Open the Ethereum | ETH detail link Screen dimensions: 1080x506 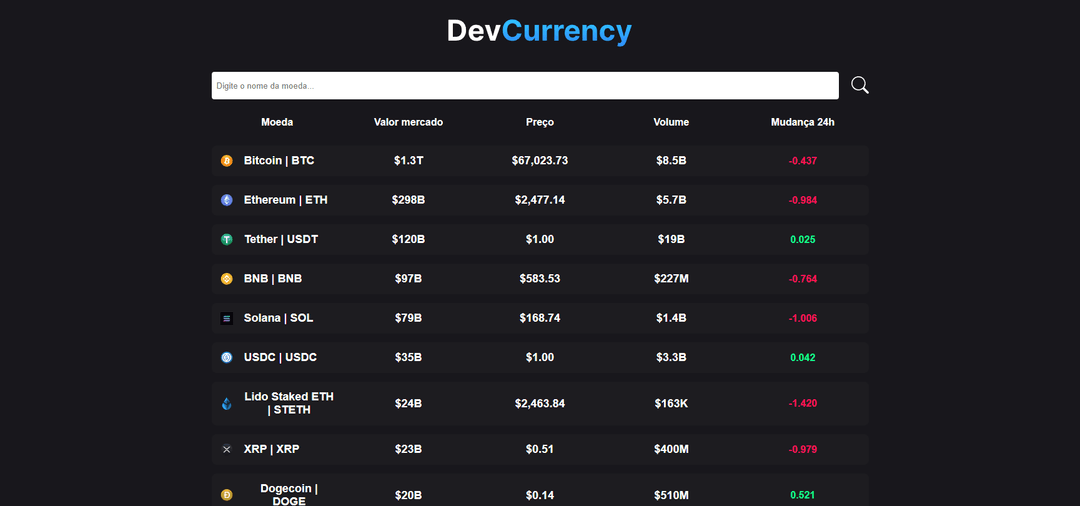pyautogui.click(x=286, y=200)
